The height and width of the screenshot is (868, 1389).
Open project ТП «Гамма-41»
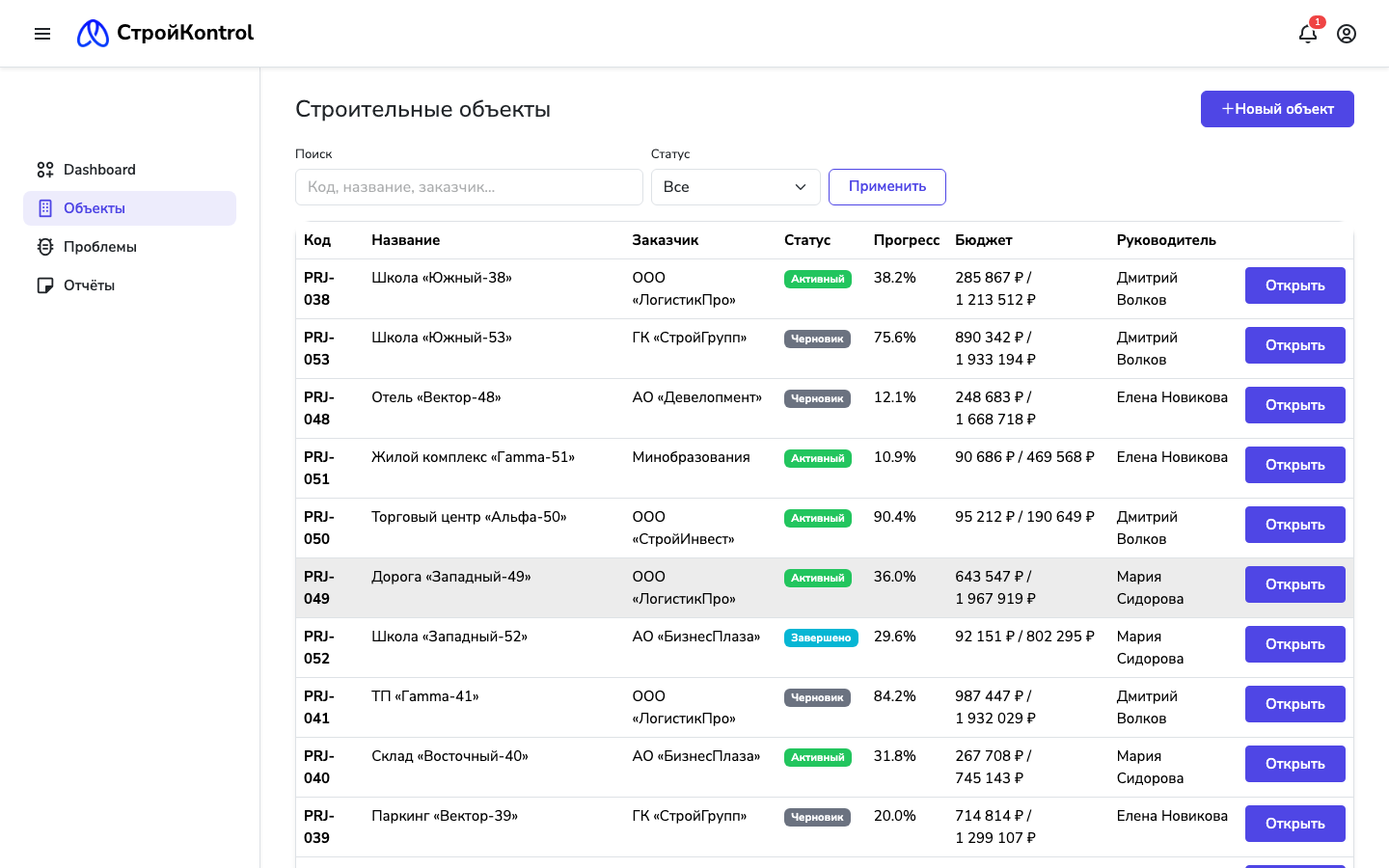pos(1294,704)
